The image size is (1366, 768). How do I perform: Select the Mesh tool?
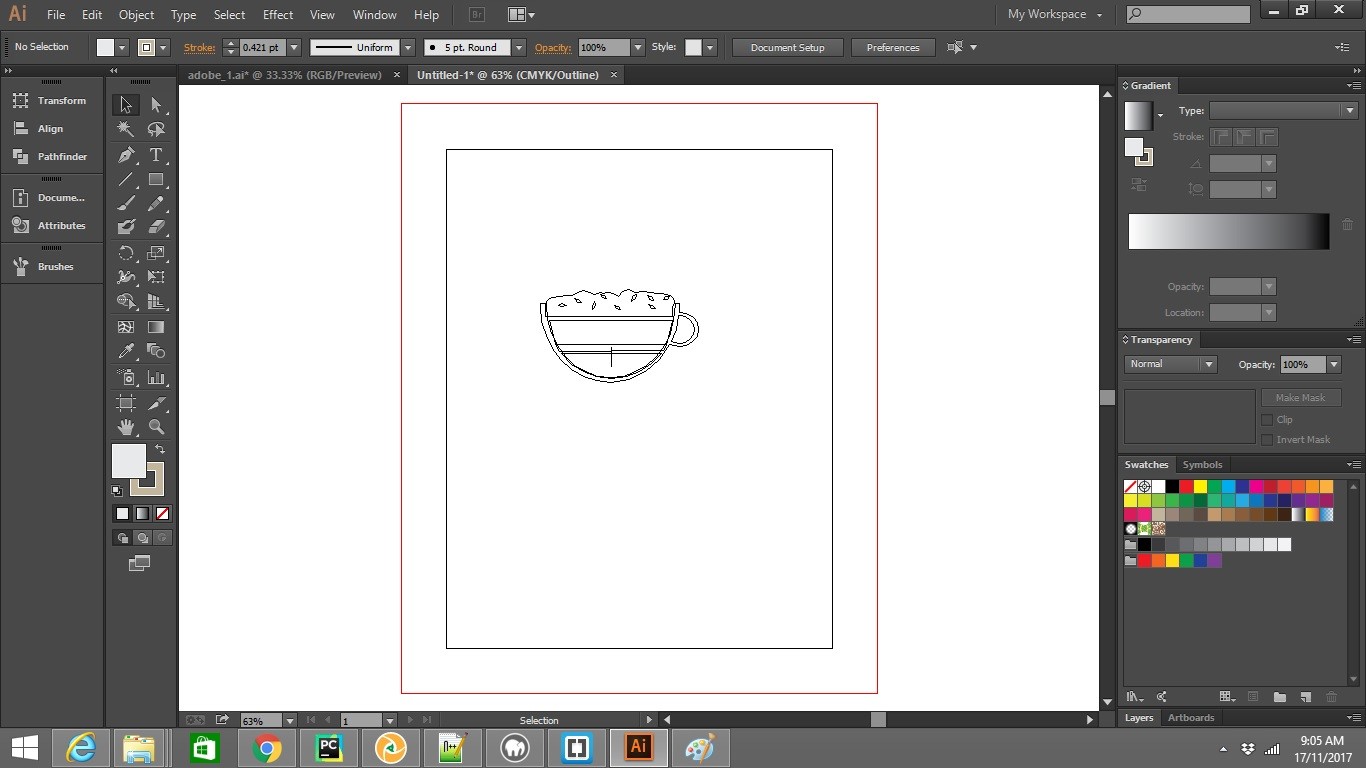(x=126, y=327)
